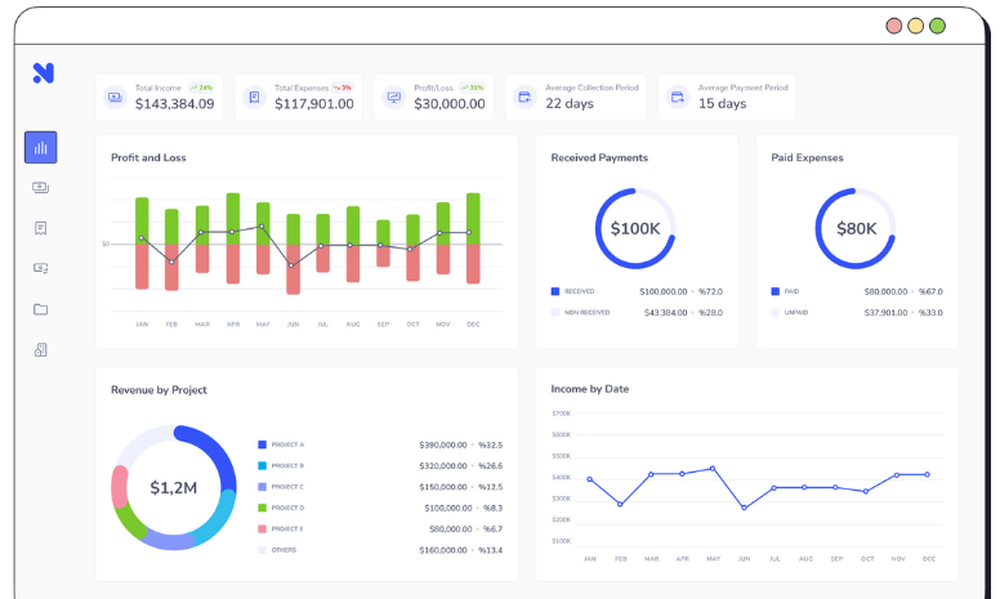
Task: Click the N logo at sidebar top
Action: 41,73
